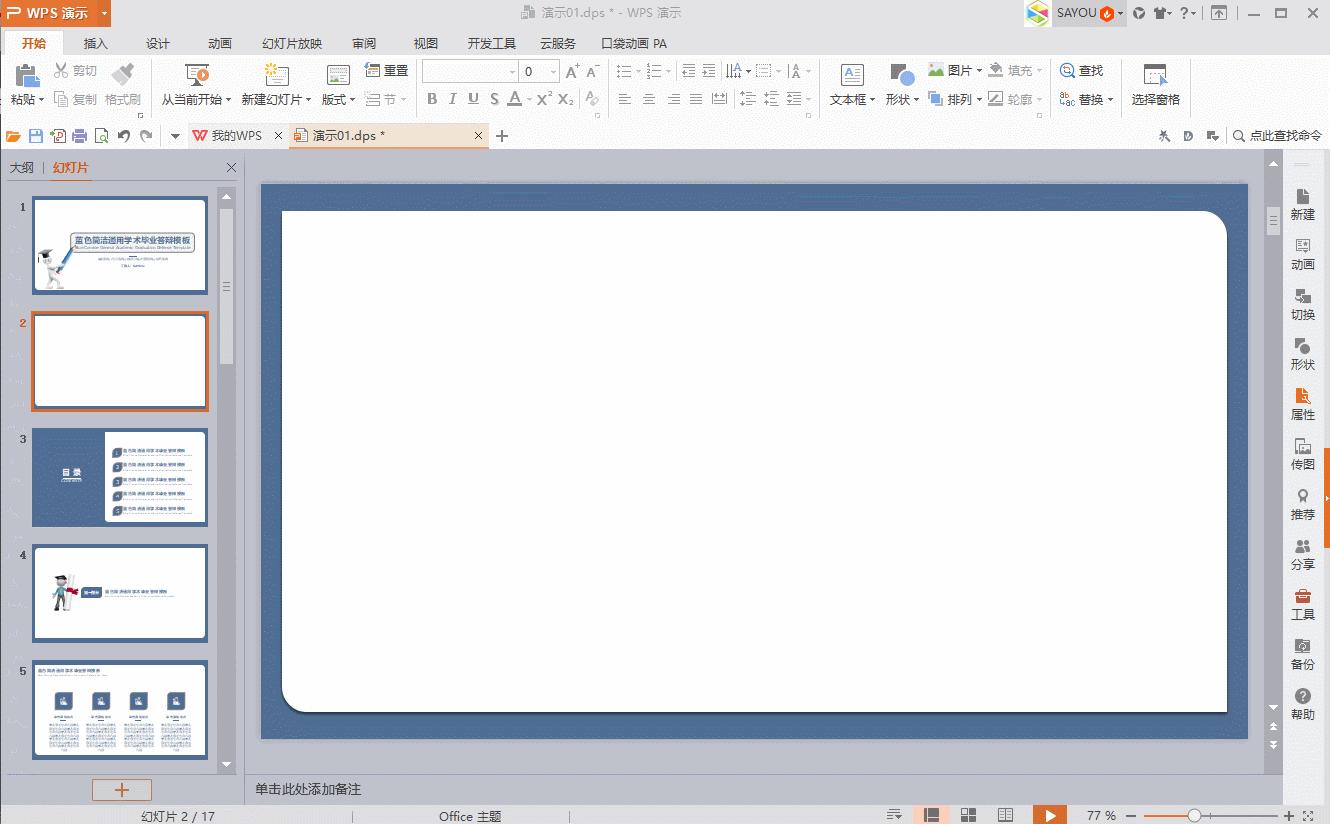1330x824 pixels.
Task: Open the Animation (动画) sidebar panel
Action: point(1302,254)
